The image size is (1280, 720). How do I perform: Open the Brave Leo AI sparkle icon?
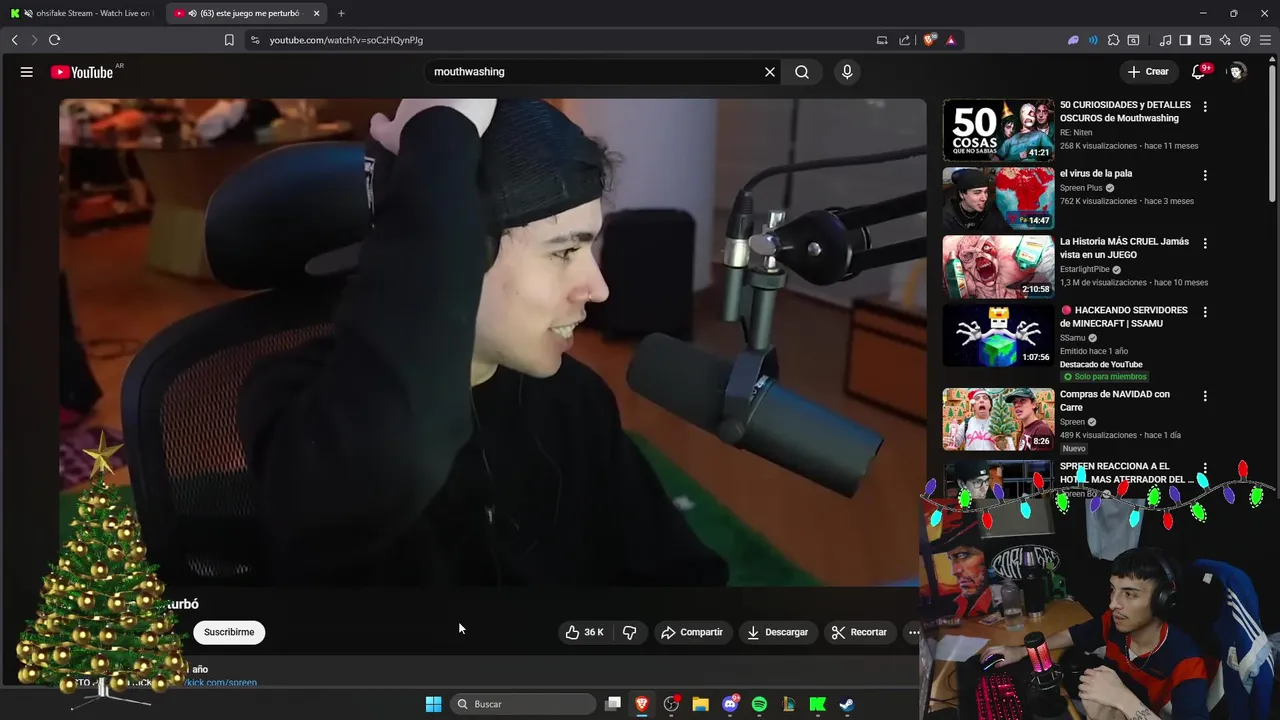pos(1225,40)
